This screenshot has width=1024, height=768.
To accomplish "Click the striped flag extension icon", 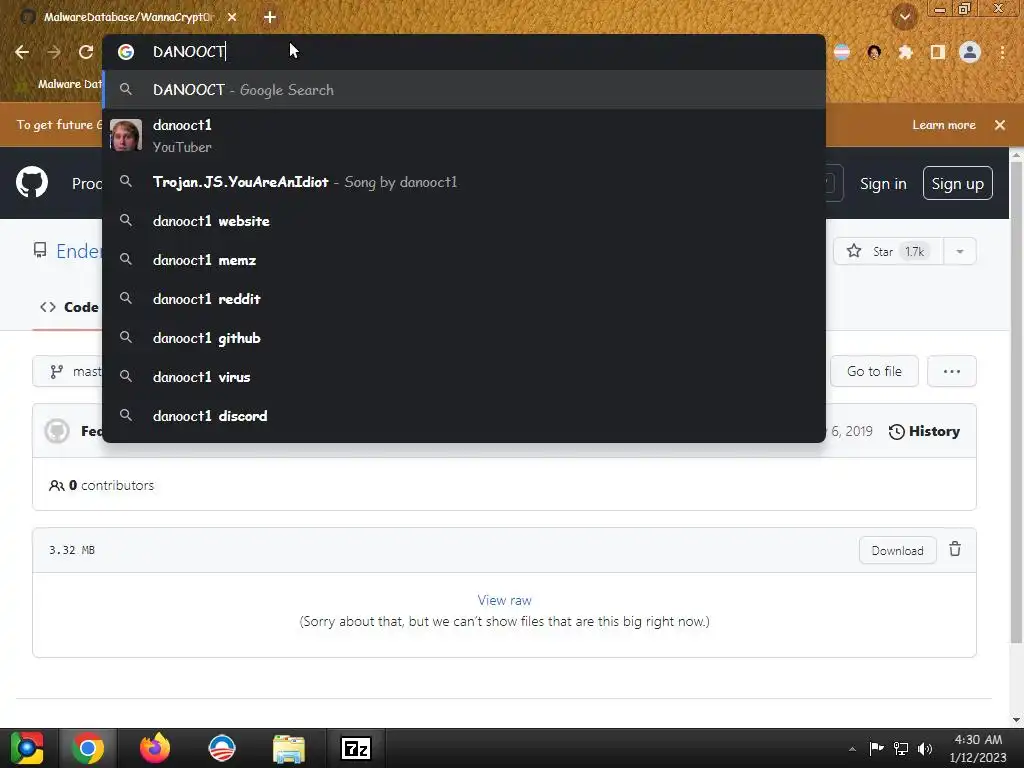I will [x=842, y=52].
